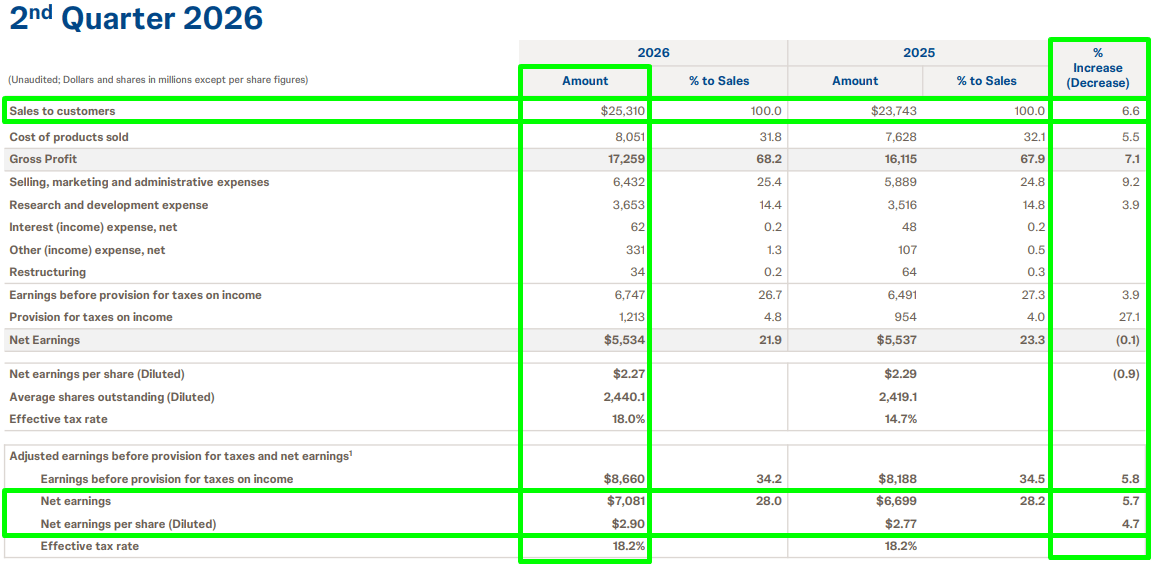
Task: Click the 18.0% effective tax rate
Action: point(628,419)
